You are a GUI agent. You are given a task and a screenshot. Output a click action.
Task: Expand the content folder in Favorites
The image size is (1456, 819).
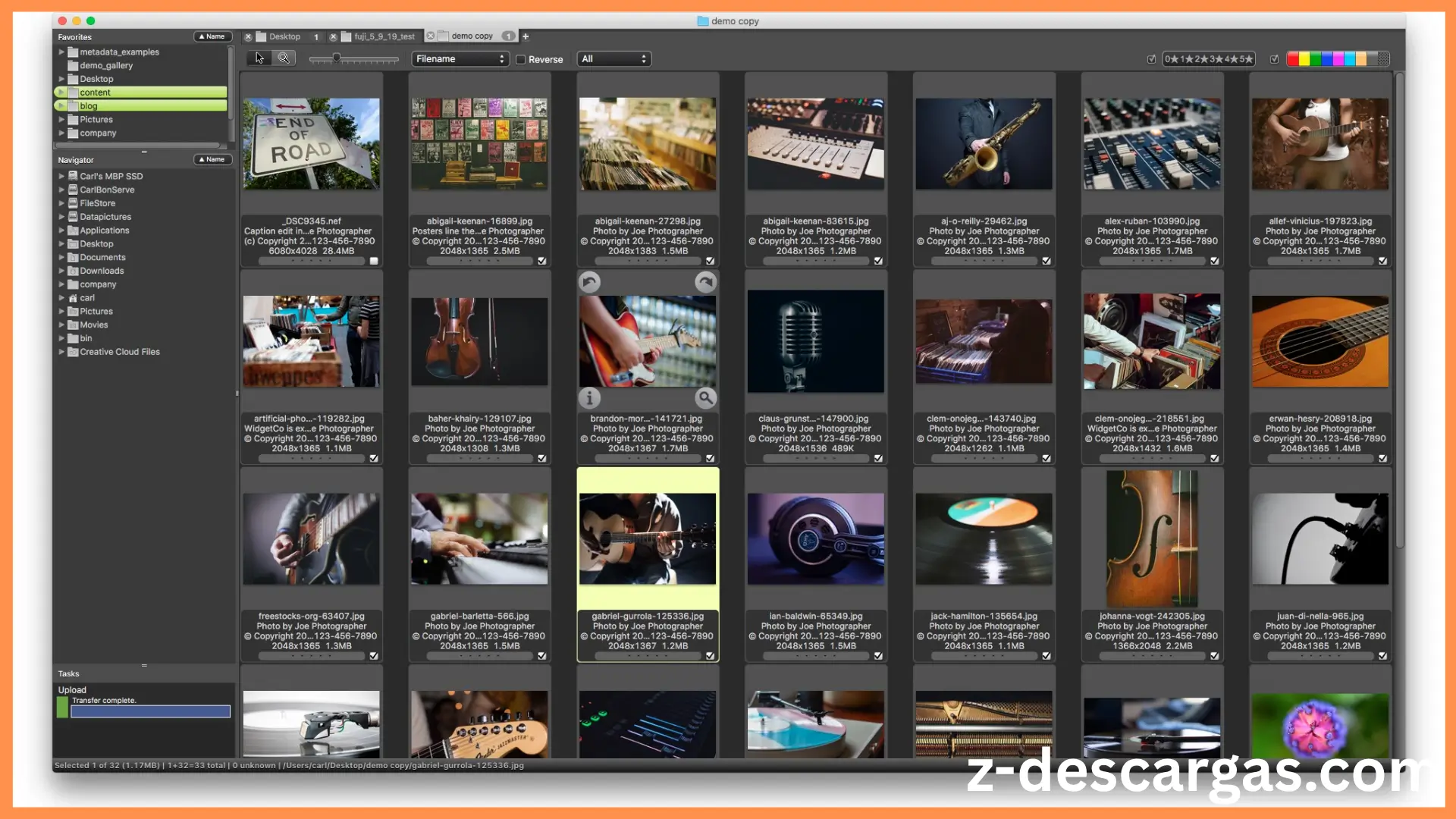click(x=61, y=93)
